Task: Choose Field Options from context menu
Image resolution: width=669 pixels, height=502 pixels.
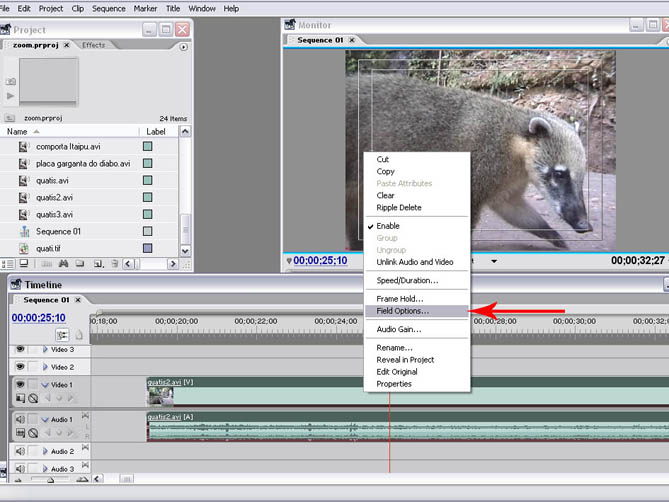Action: (402, 311)
